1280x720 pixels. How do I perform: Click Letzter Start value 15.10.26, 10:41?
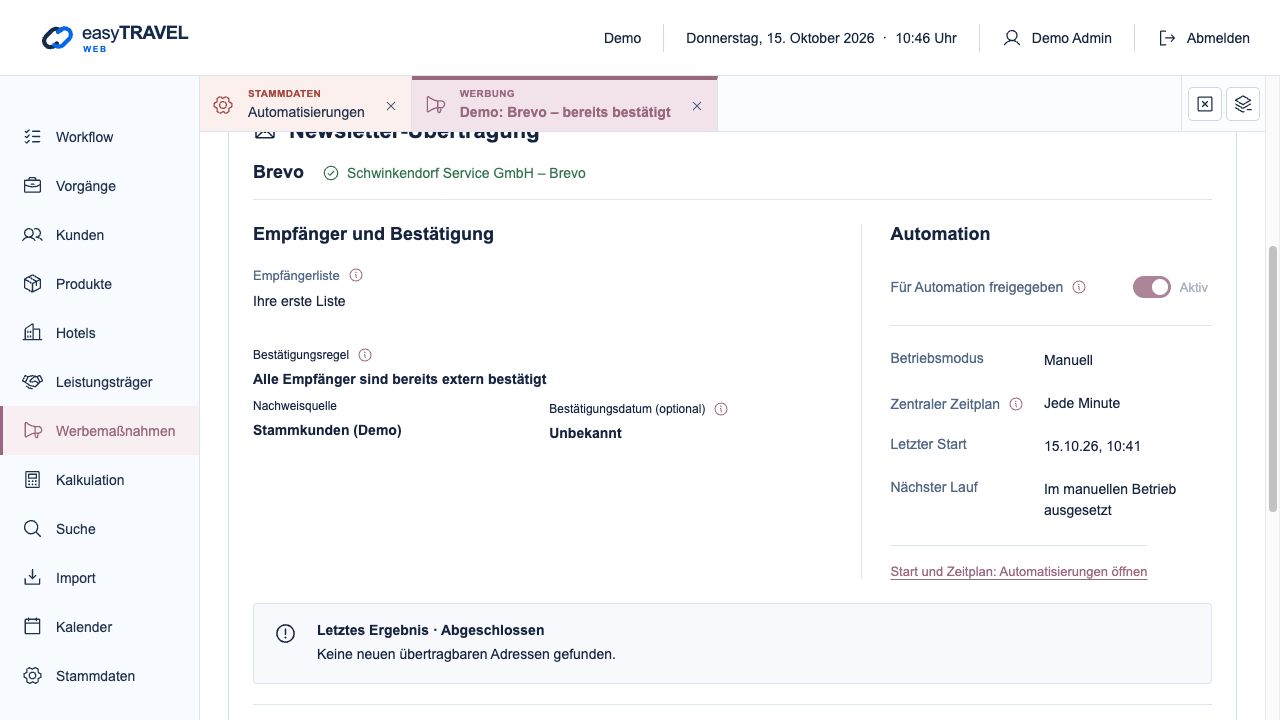(x=1092, y=446)
